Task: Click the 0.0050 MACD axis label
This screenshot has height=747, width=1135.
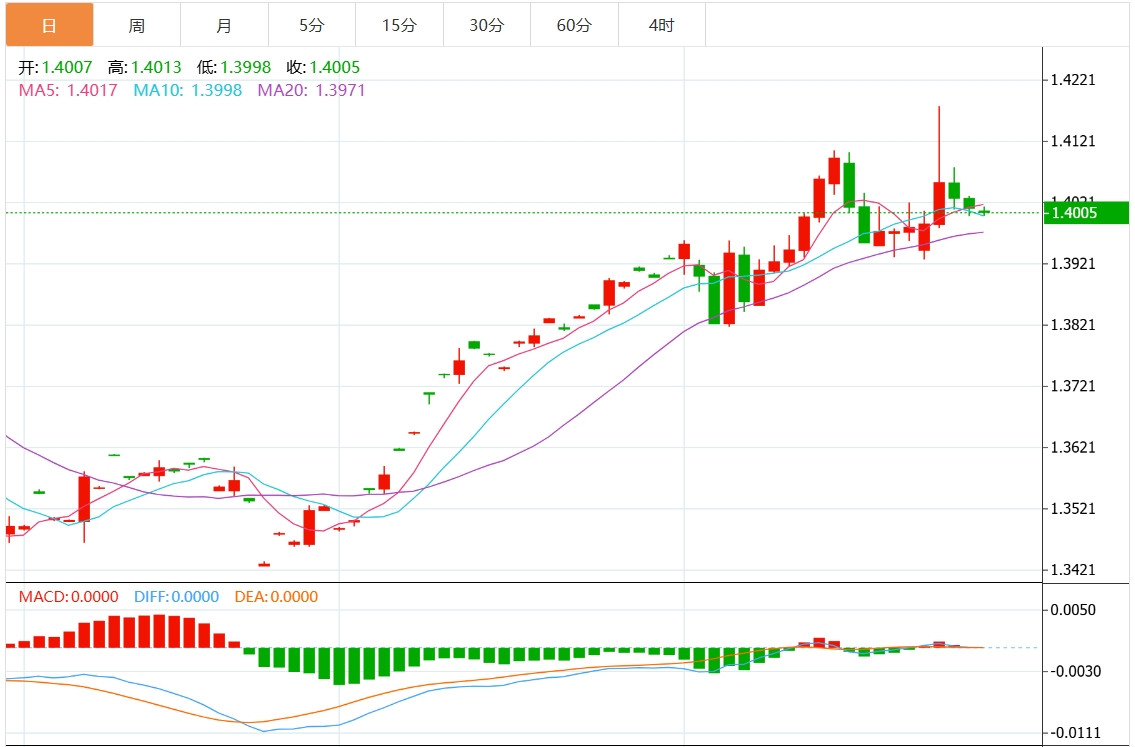Action: coord(1073,610)
